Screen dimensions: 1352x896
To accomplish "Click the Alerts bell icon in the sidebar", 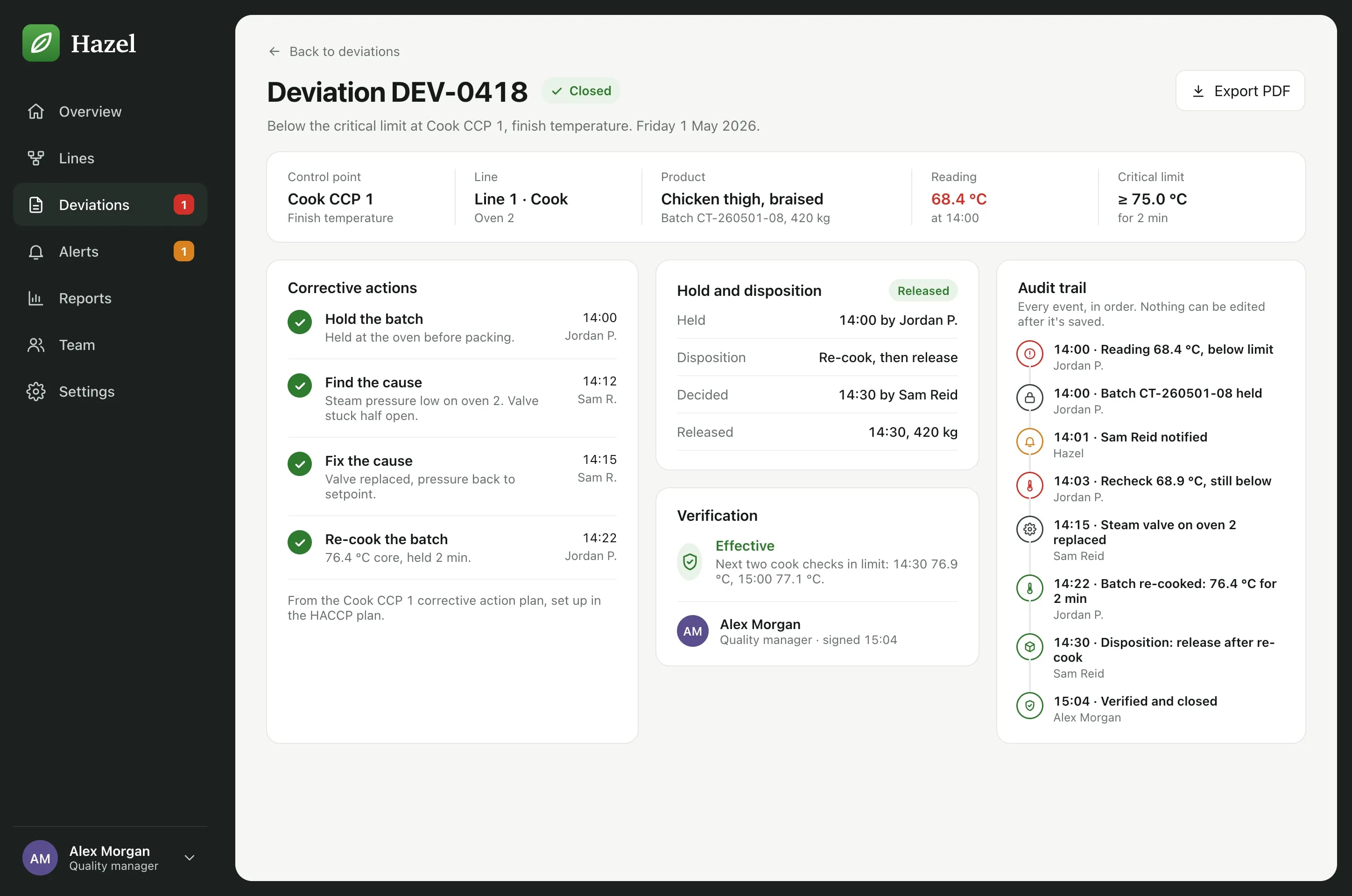I will click(x=36, y=252).
